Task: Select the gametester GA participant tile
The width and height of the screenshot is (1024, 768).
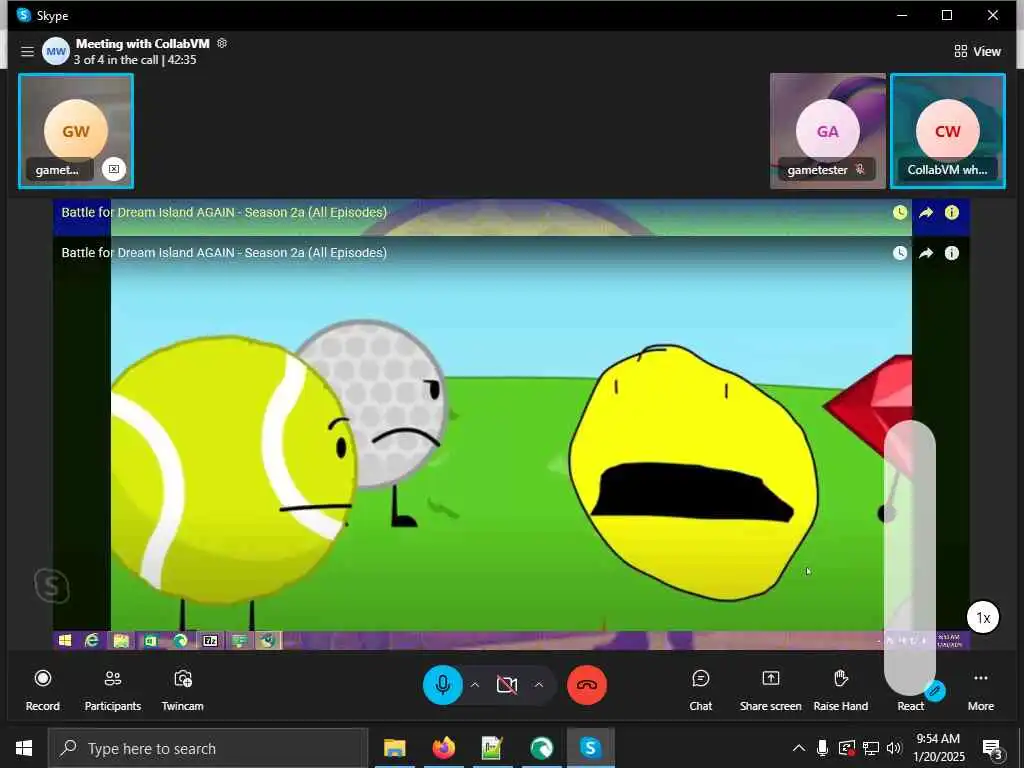Action: point(827,131)
